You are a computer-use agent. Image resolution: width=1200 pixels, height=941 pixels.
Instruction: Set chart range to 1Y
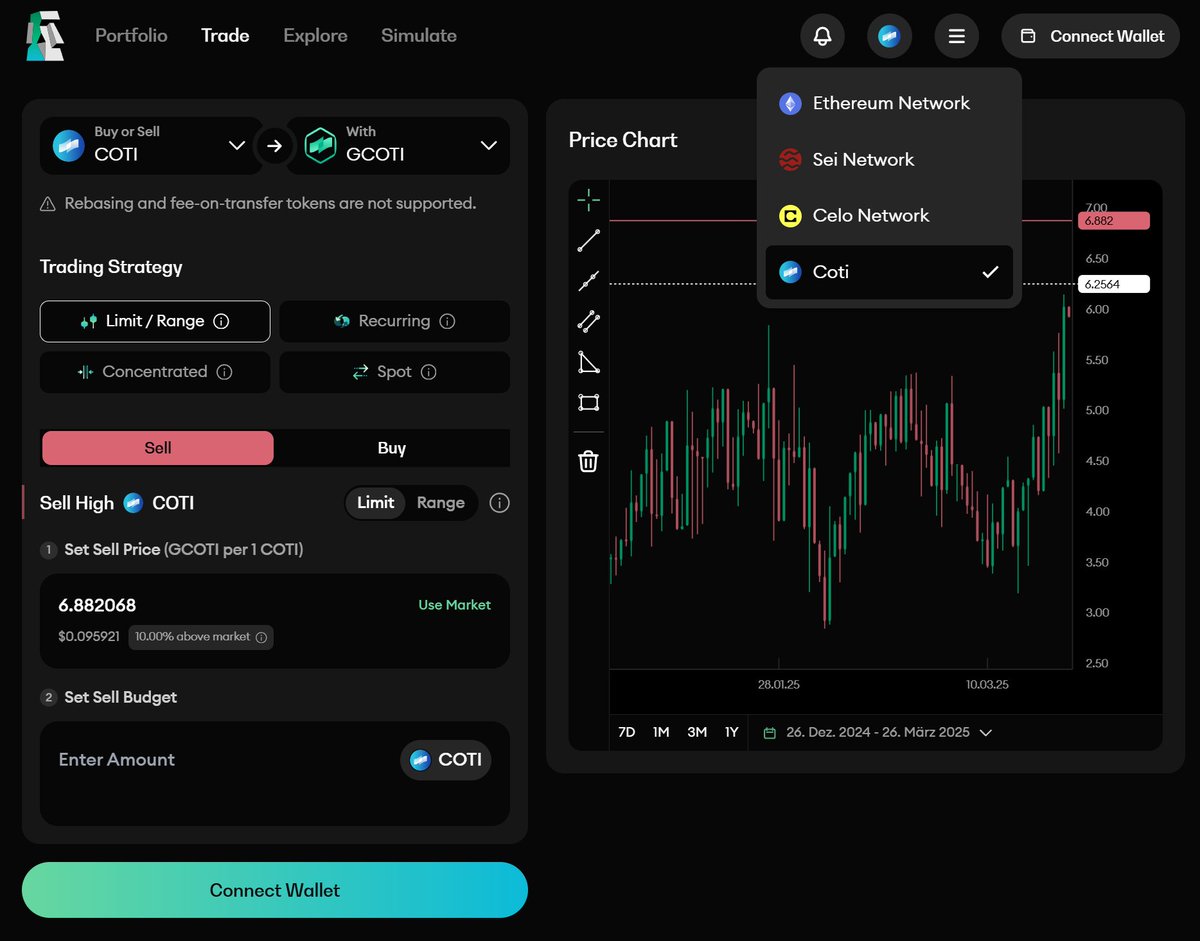coord(732,733)
